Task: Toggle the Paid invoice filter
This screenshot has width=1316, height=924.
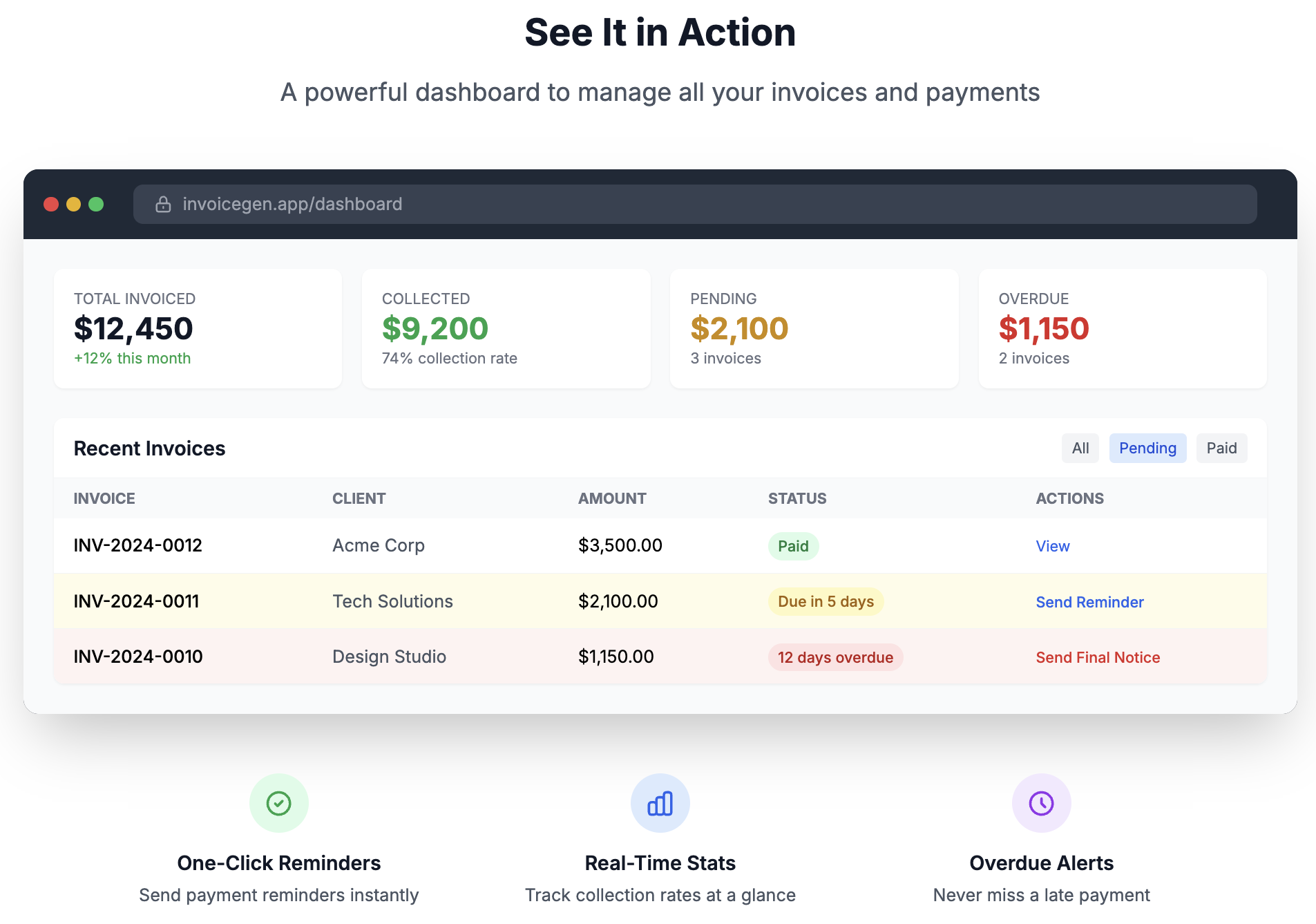Action: (x=1221, y=448)
